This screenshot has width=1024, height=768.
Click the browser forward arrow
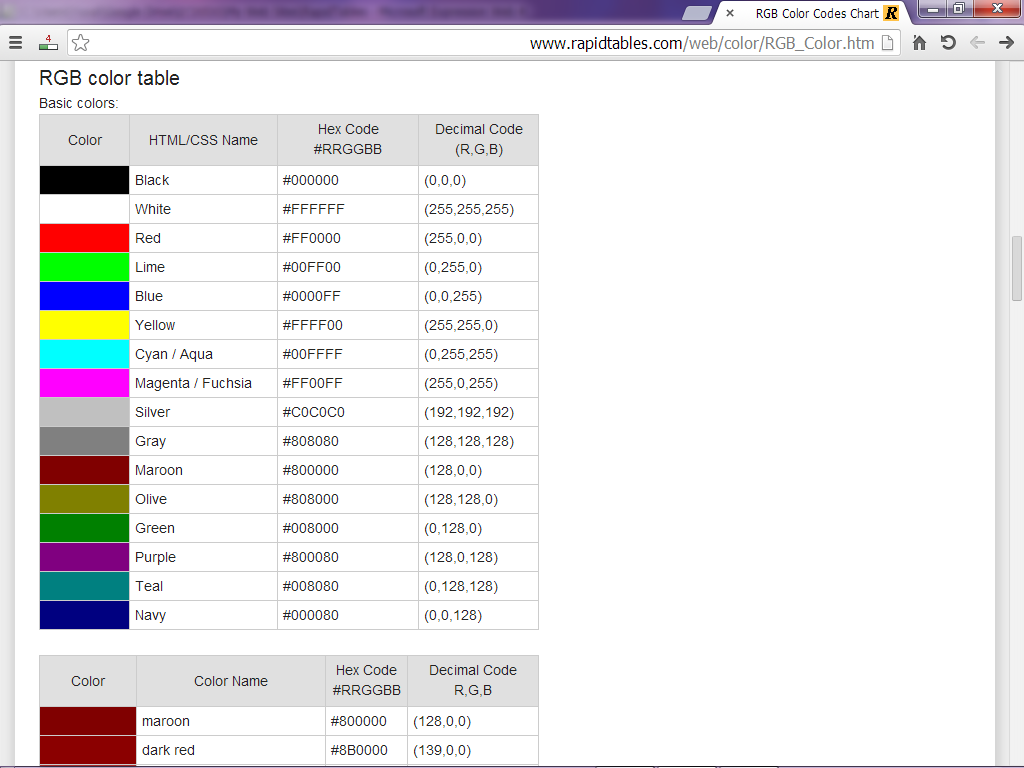pyautogui.click(x=1006, y=43)
